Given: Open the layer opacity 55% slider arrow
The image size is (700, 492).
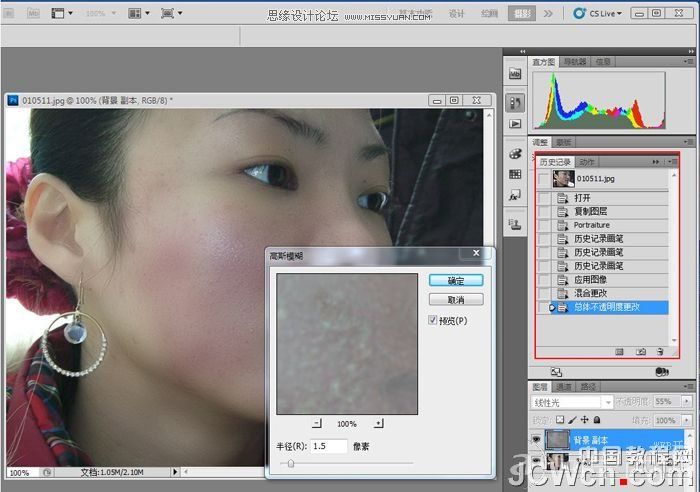Looking at the screenshot, I should point(687,401).
